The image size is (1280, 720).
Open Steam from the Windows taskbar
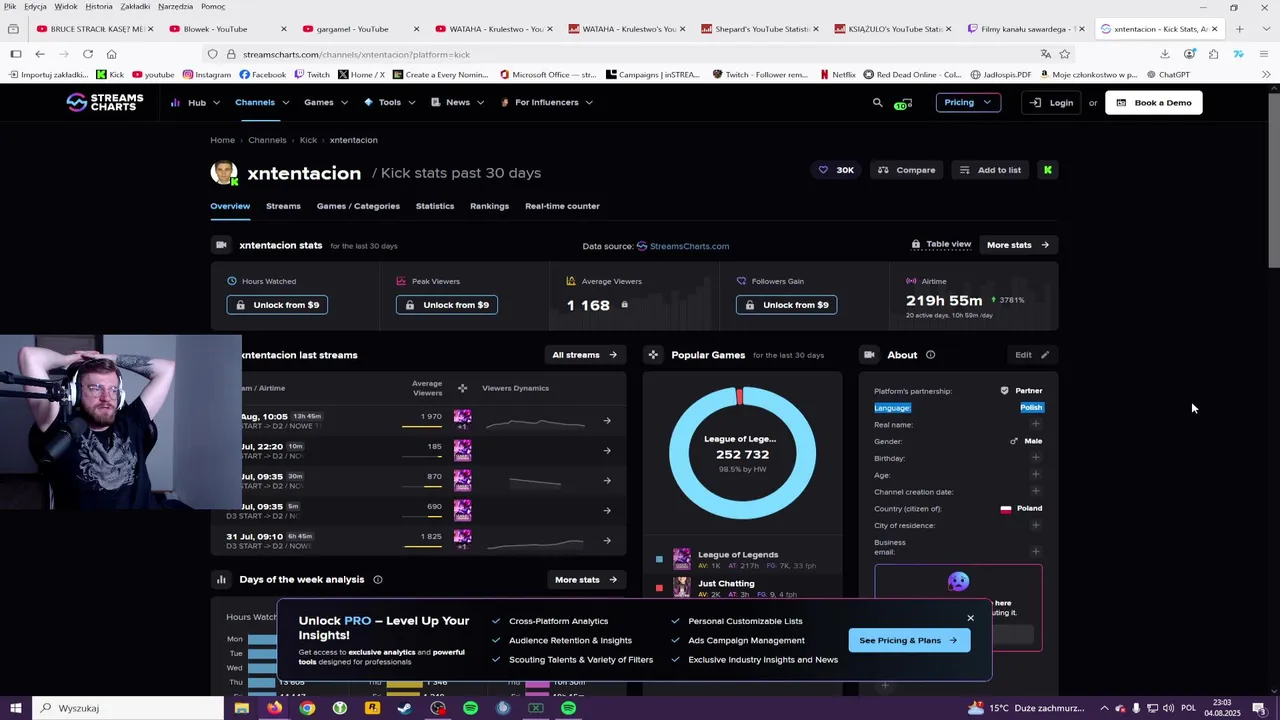[x=405, y=708]
